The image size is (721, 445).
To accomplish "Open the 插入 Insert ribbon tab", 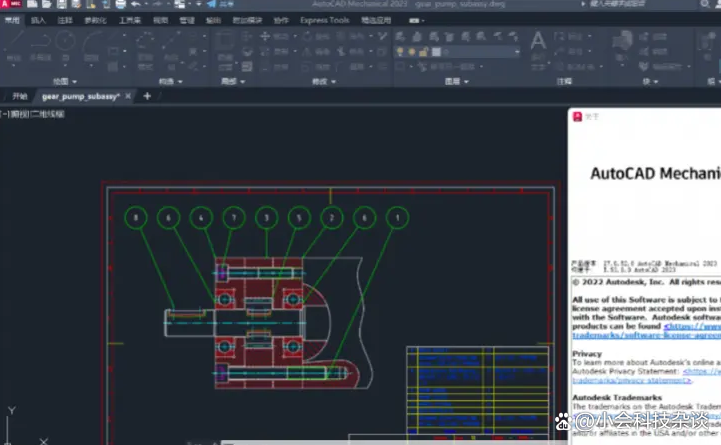I will (38, 20).
